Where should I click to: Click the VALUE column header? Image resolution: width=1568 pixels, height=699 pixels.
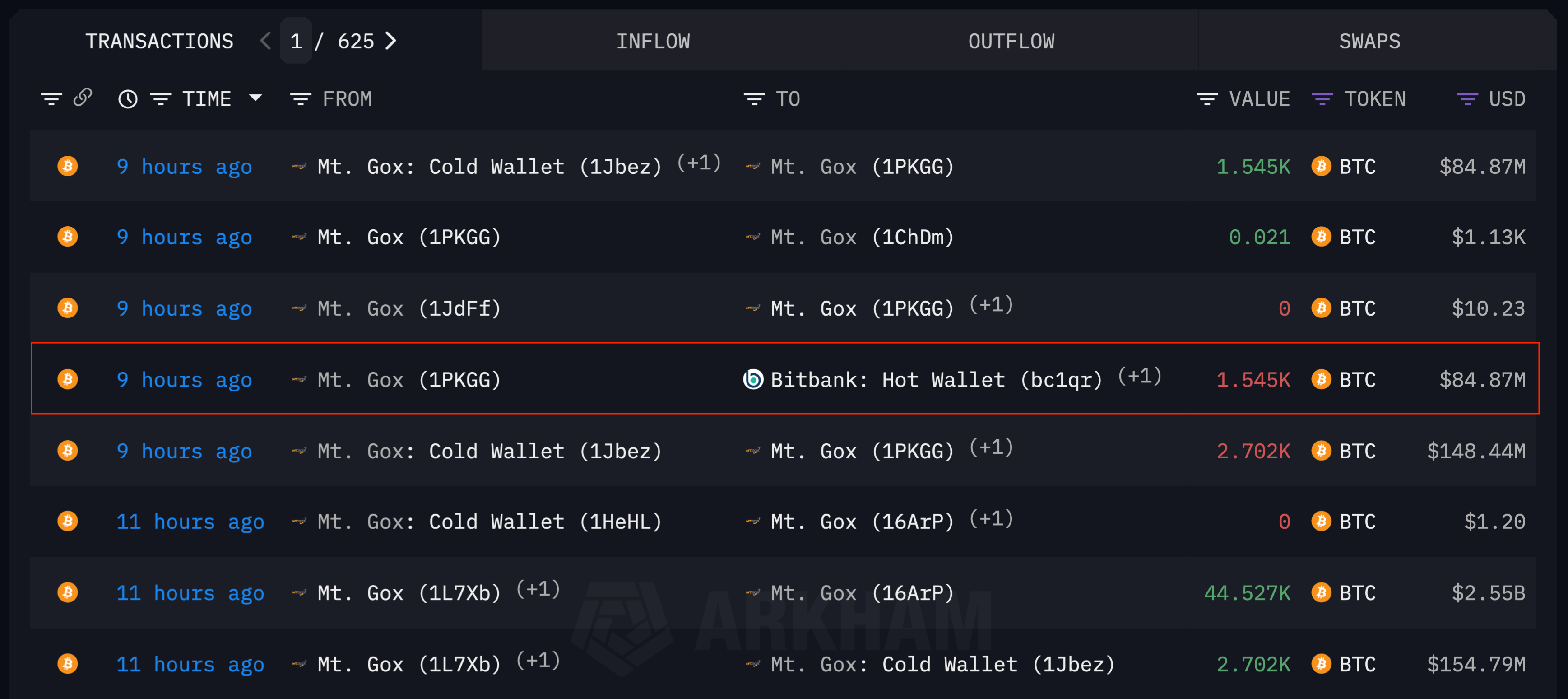click(x=1259, y=98)
